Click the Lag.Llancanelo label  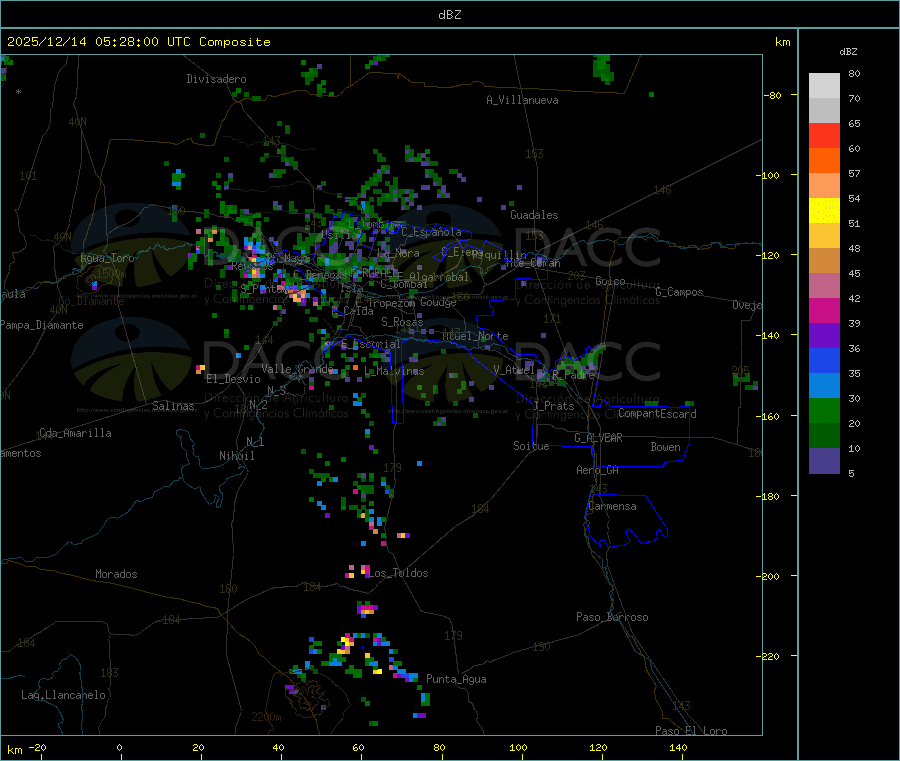tap(64, 695)
